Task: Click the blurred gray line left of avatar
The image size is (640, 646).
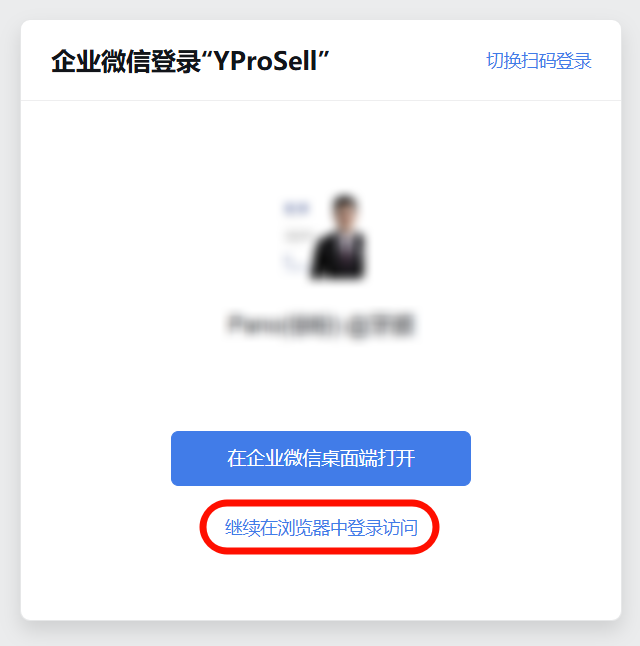Action: tap(297, 236)
